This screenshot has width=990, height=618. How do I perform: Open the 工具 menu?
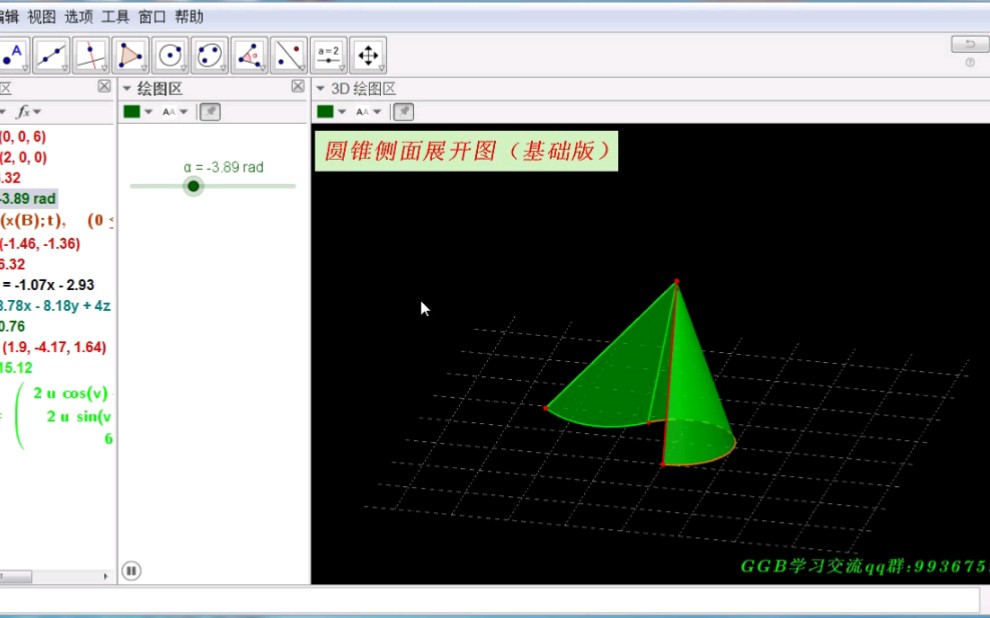[x=113, y=16]
